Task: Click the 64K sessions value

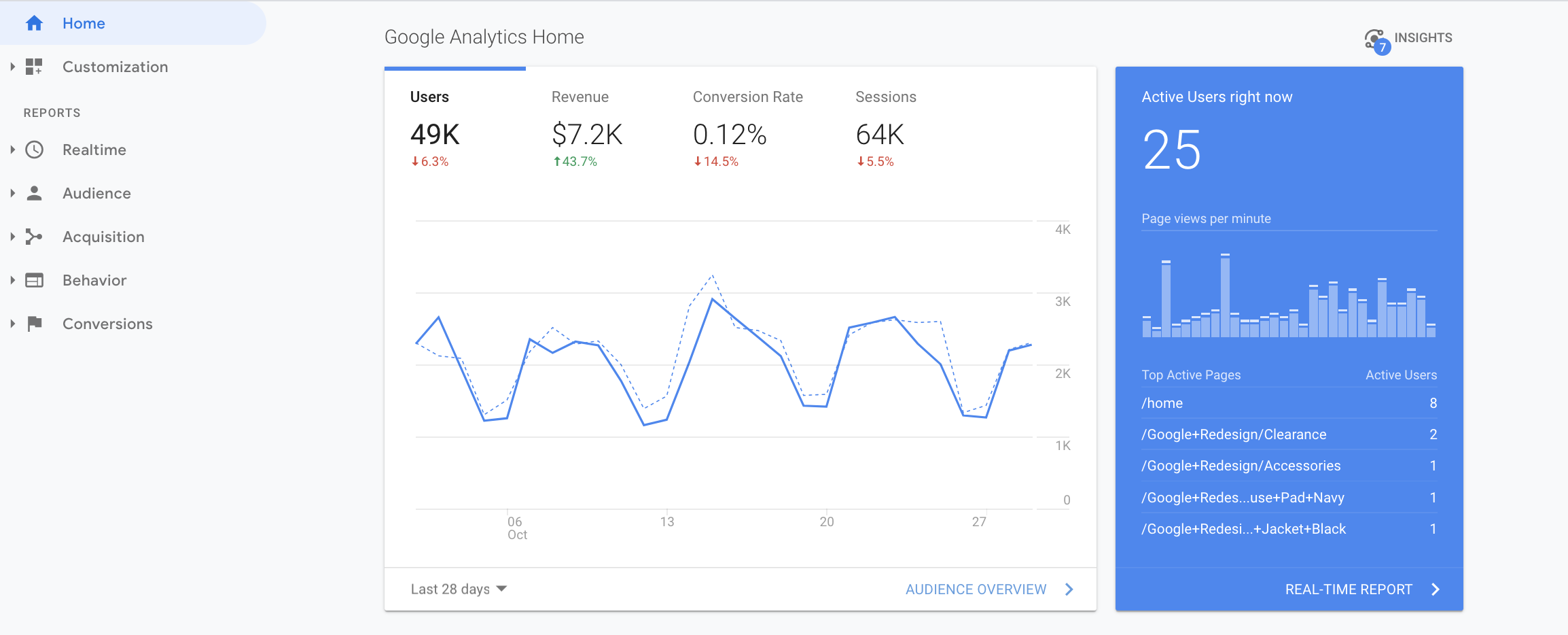Action: coord(880,135)
